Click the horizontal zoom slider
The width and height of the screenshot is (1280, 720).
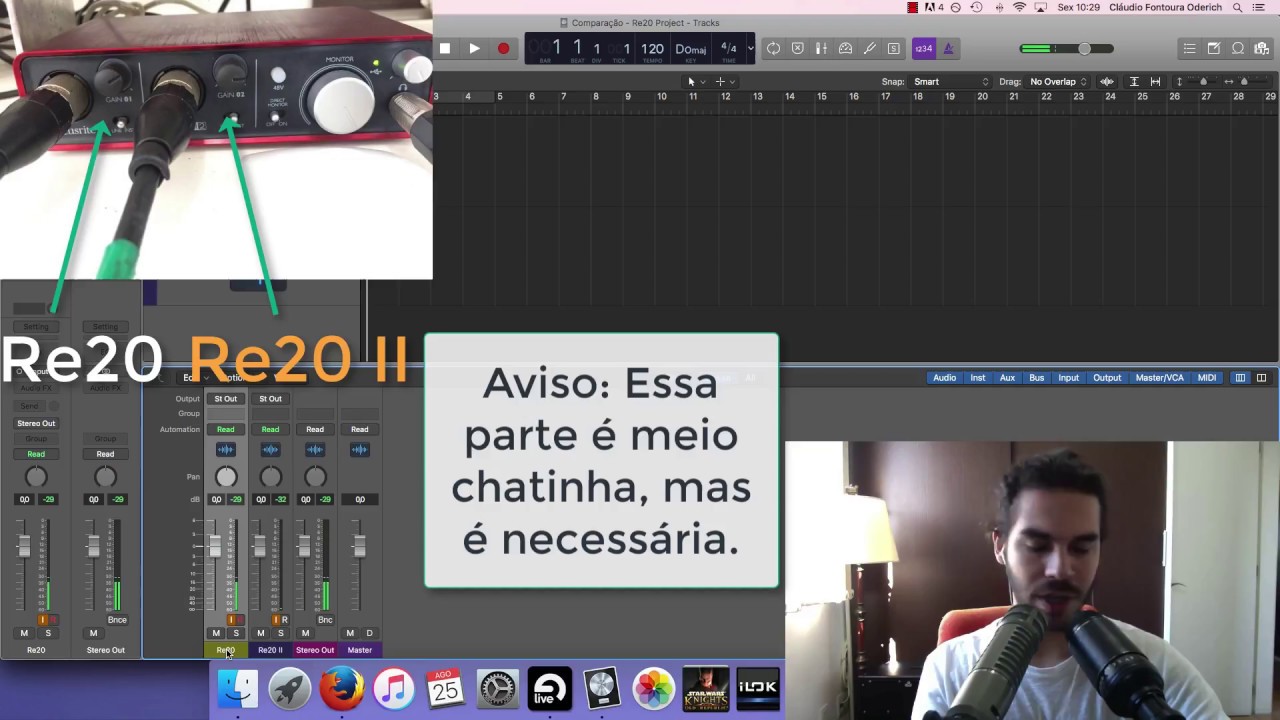point(1246,81)
